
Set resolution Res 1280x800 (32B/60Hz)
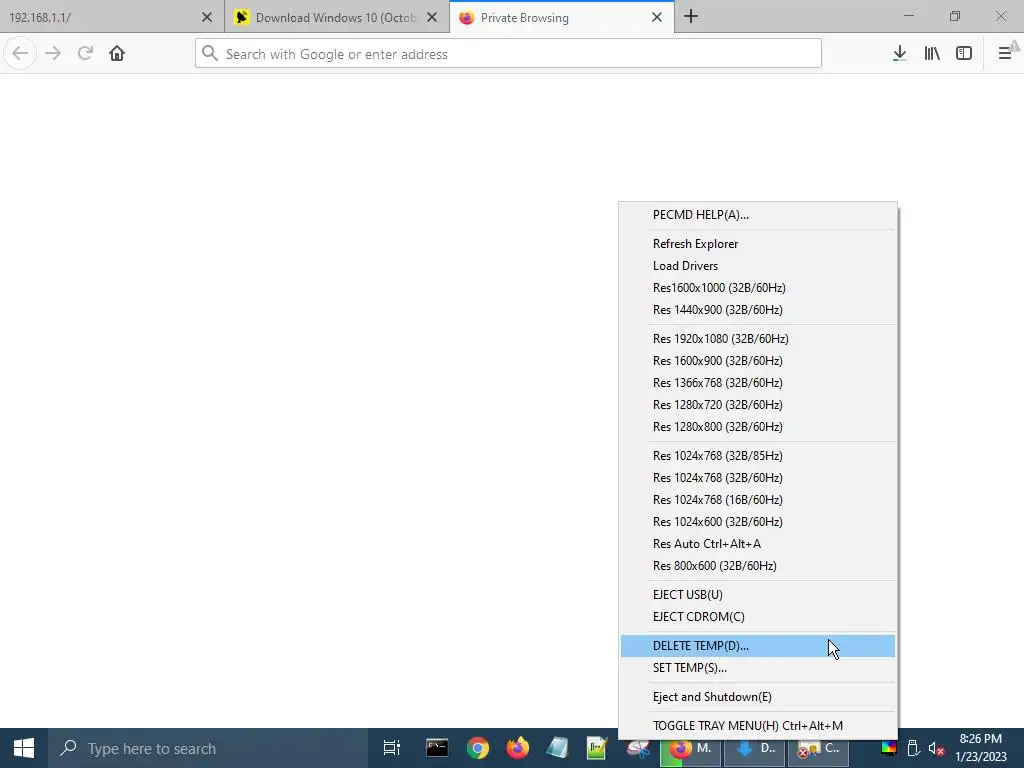[758, 427]
